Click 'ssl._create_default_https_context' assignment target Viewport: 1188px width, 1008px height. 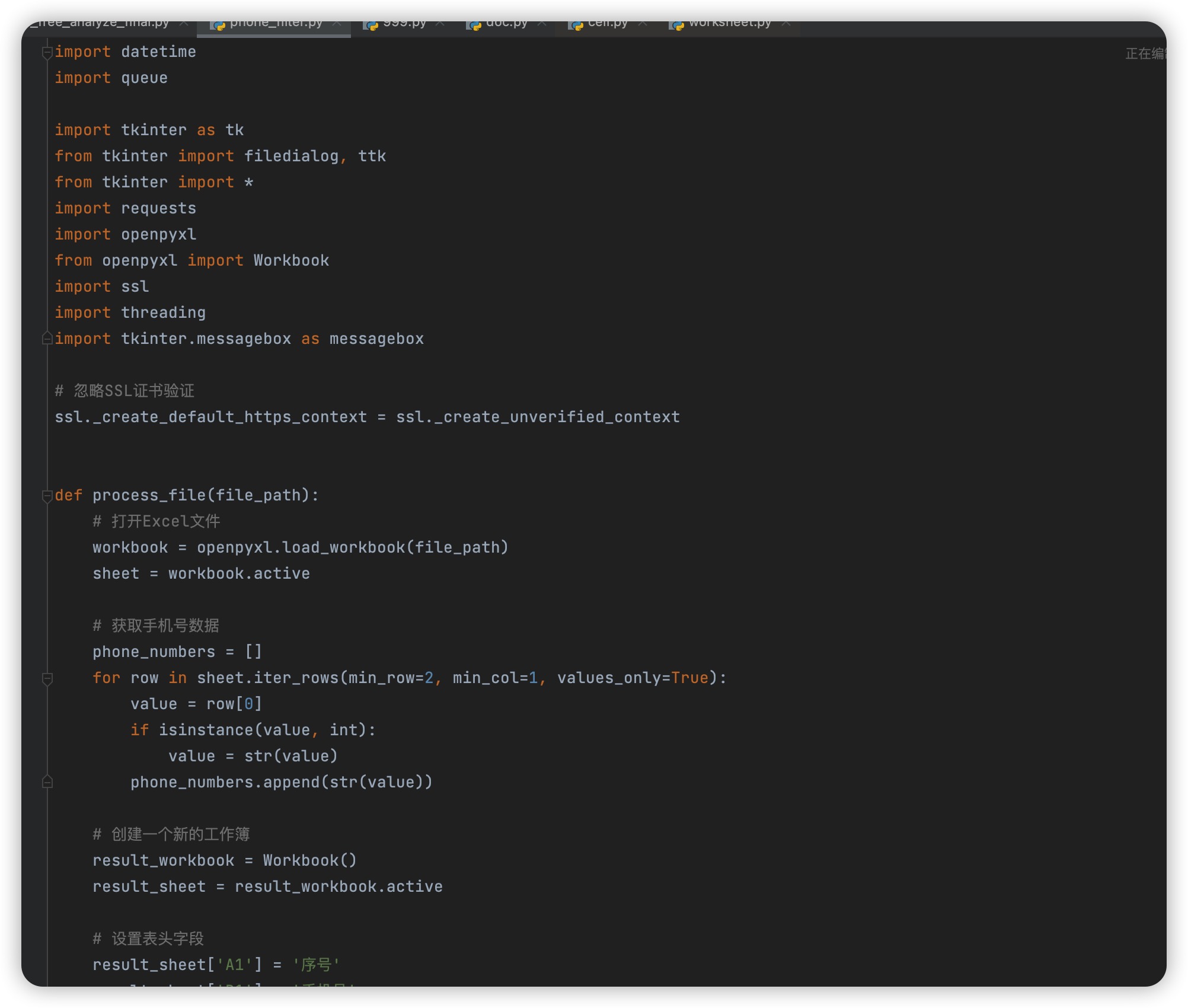[x=211, y=417]
